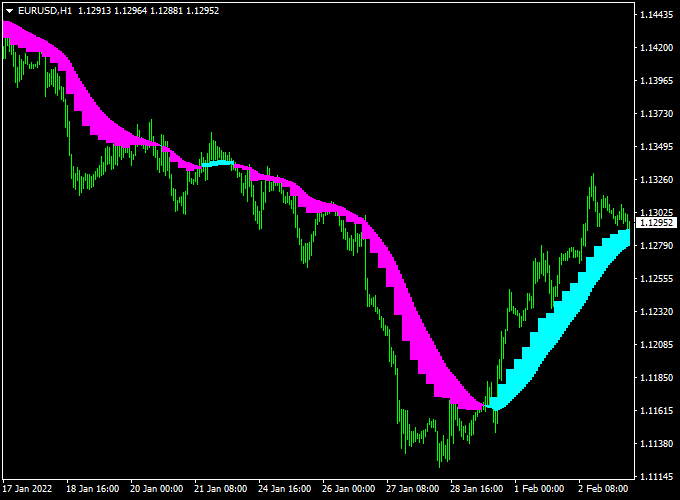Click price level 1.13495 on the scale
The height and width of the screenshot is (500, 680).
point(657,147)
